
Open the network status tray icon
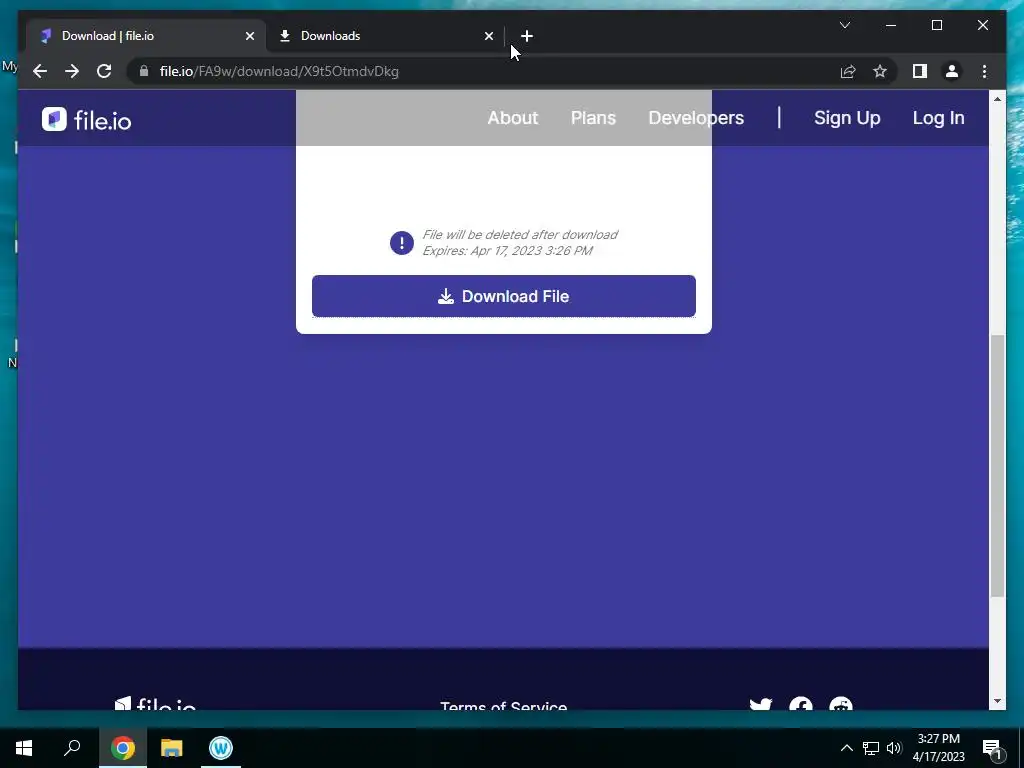(871, 748)
